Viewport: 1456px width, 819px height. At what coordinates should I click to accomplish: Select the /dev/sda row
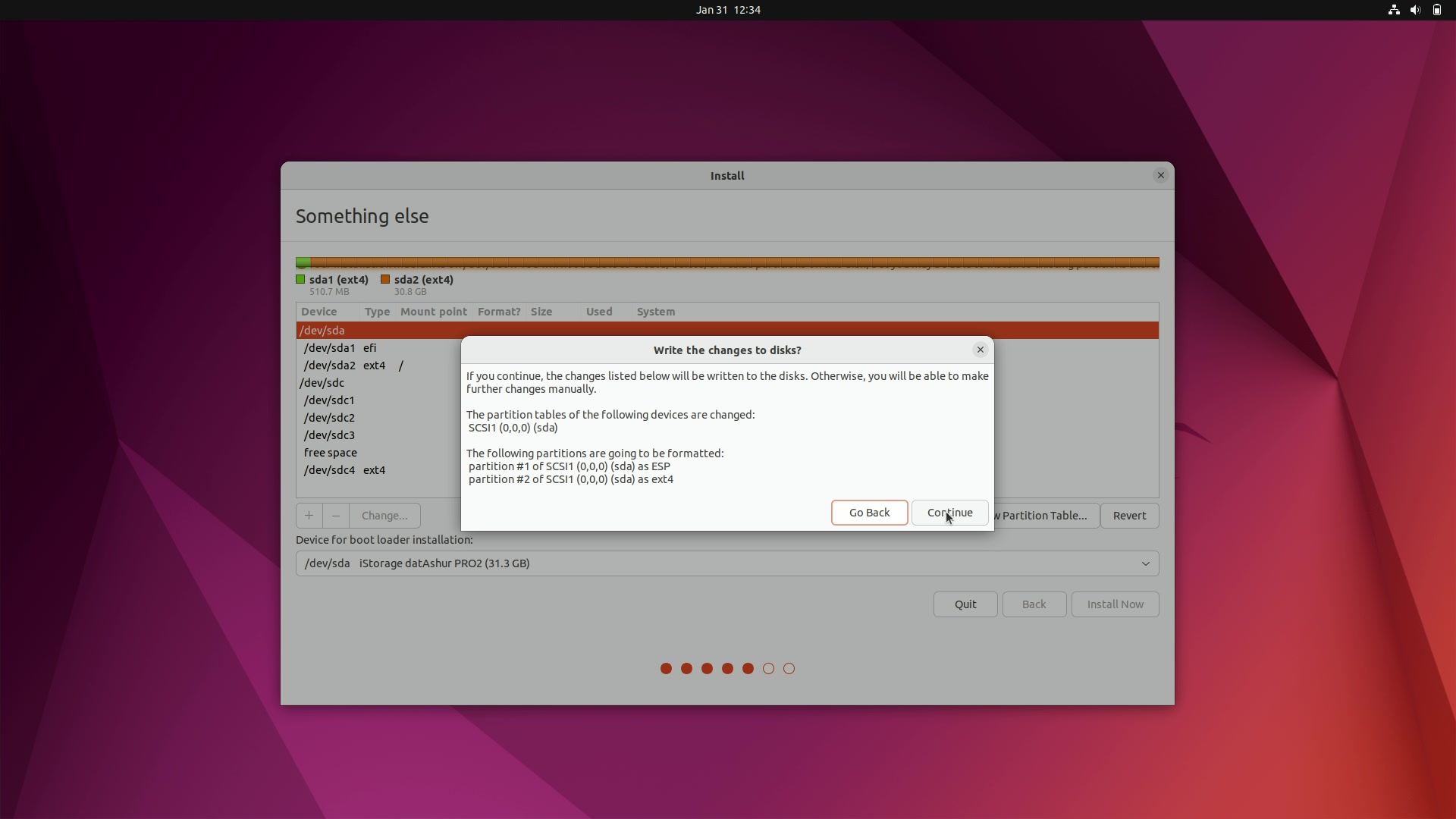727,331
